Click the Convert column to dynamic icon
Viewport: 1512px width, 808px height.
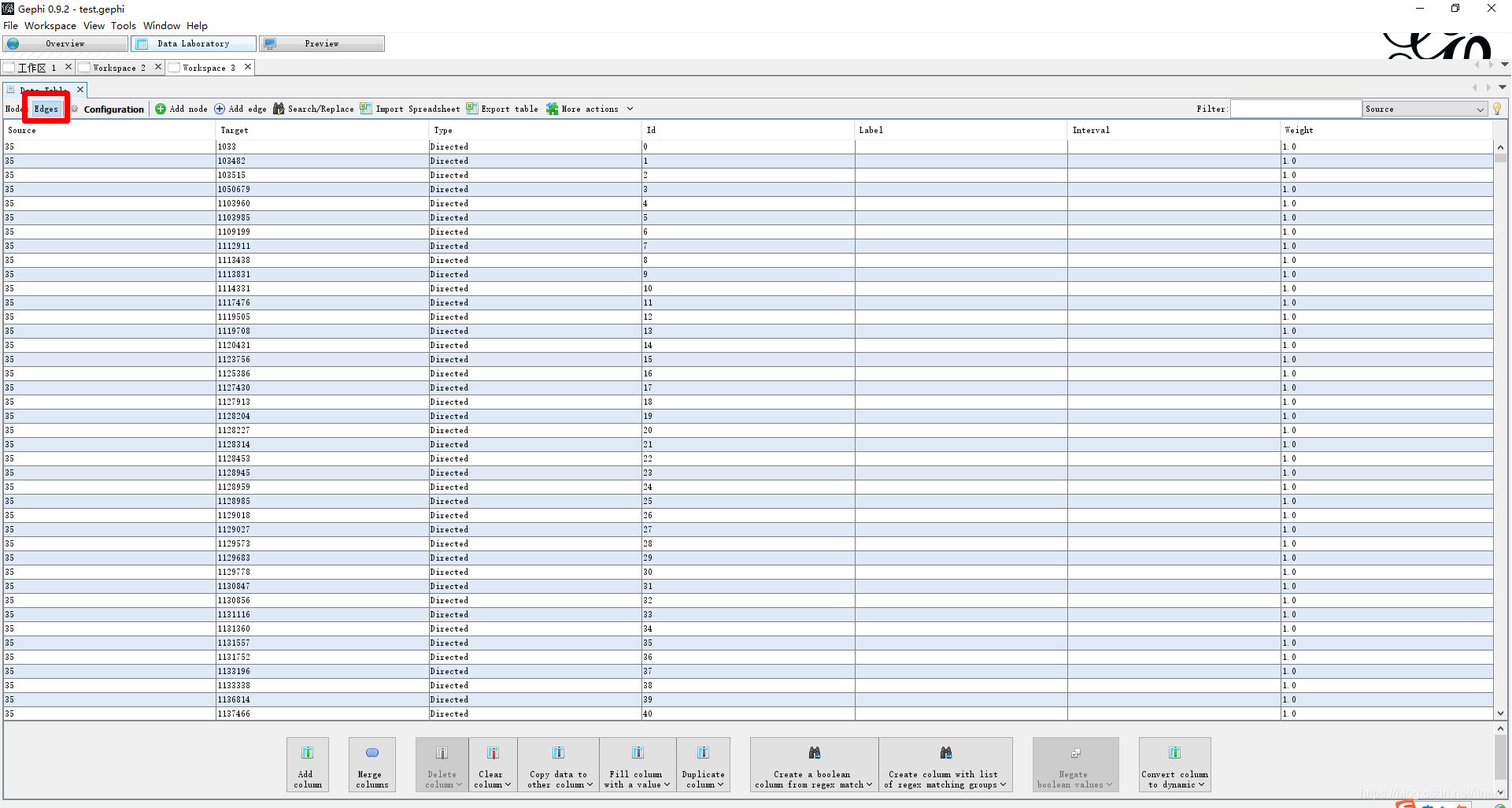[1174, 753]
